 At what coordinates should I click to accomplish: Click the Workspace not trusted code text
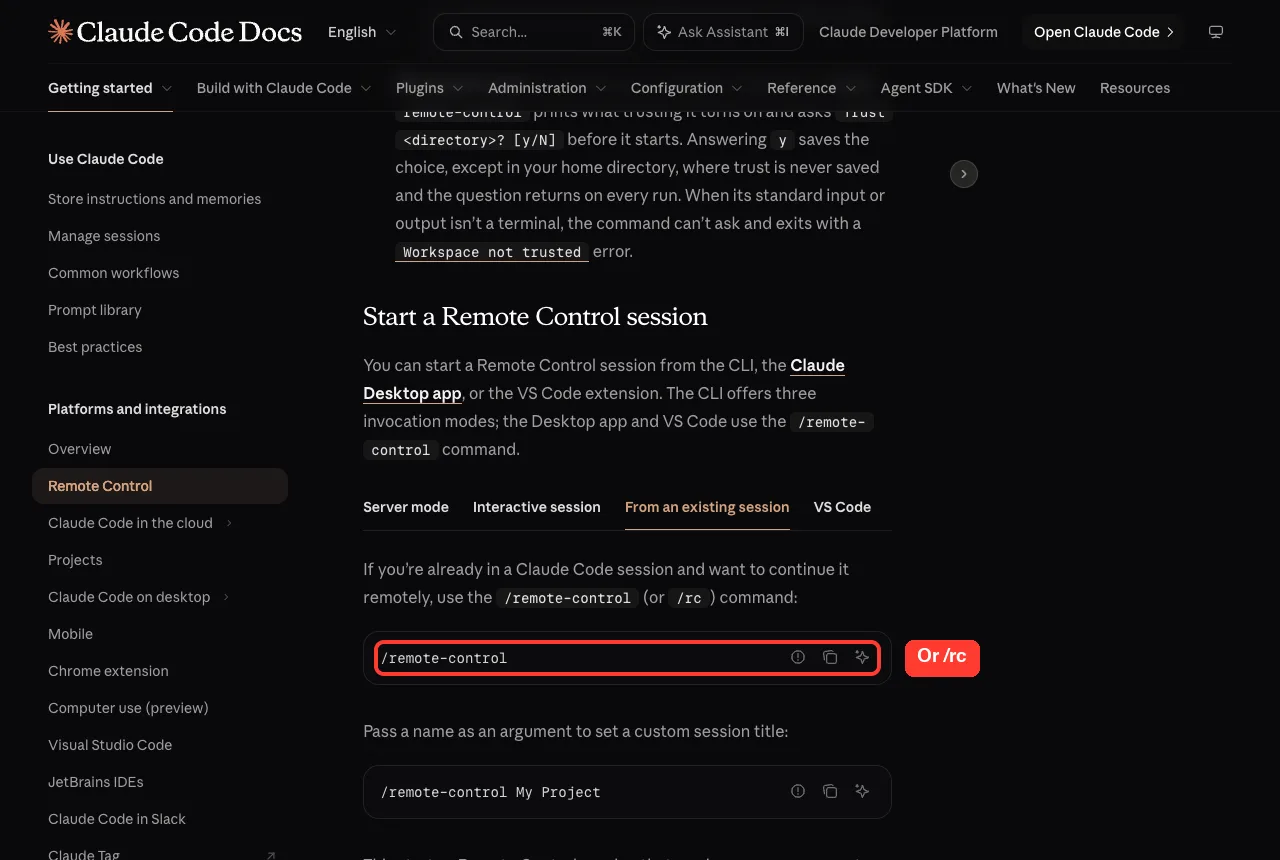(x=492, y=252)
